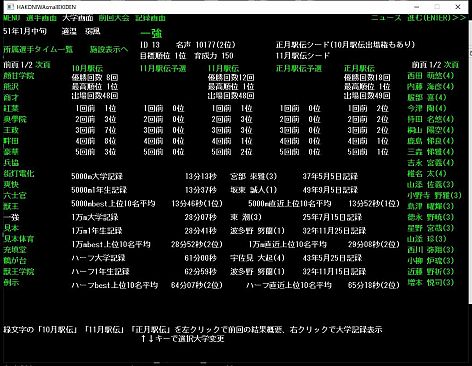Advance with 進む(ENTER)>>

coord(436,18)
